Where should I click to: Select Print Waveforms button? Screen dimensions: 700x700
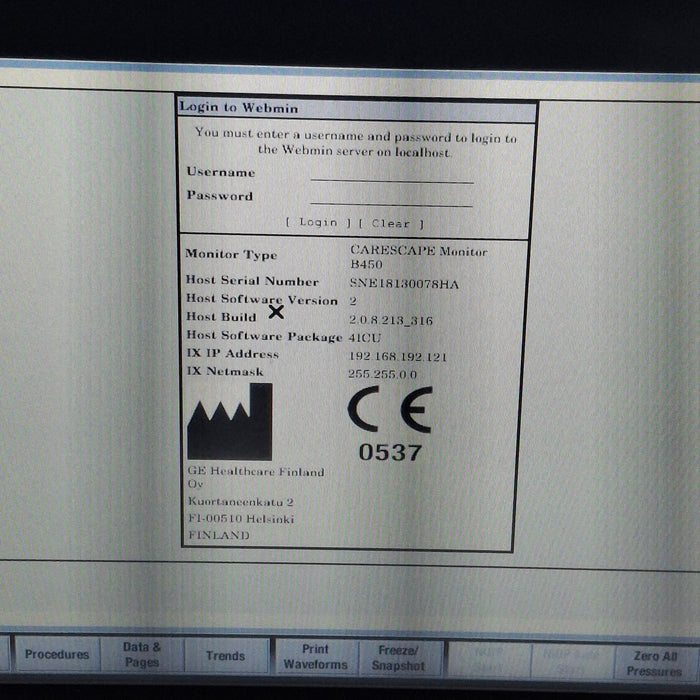pyautogui.click(x=315, y=657)
